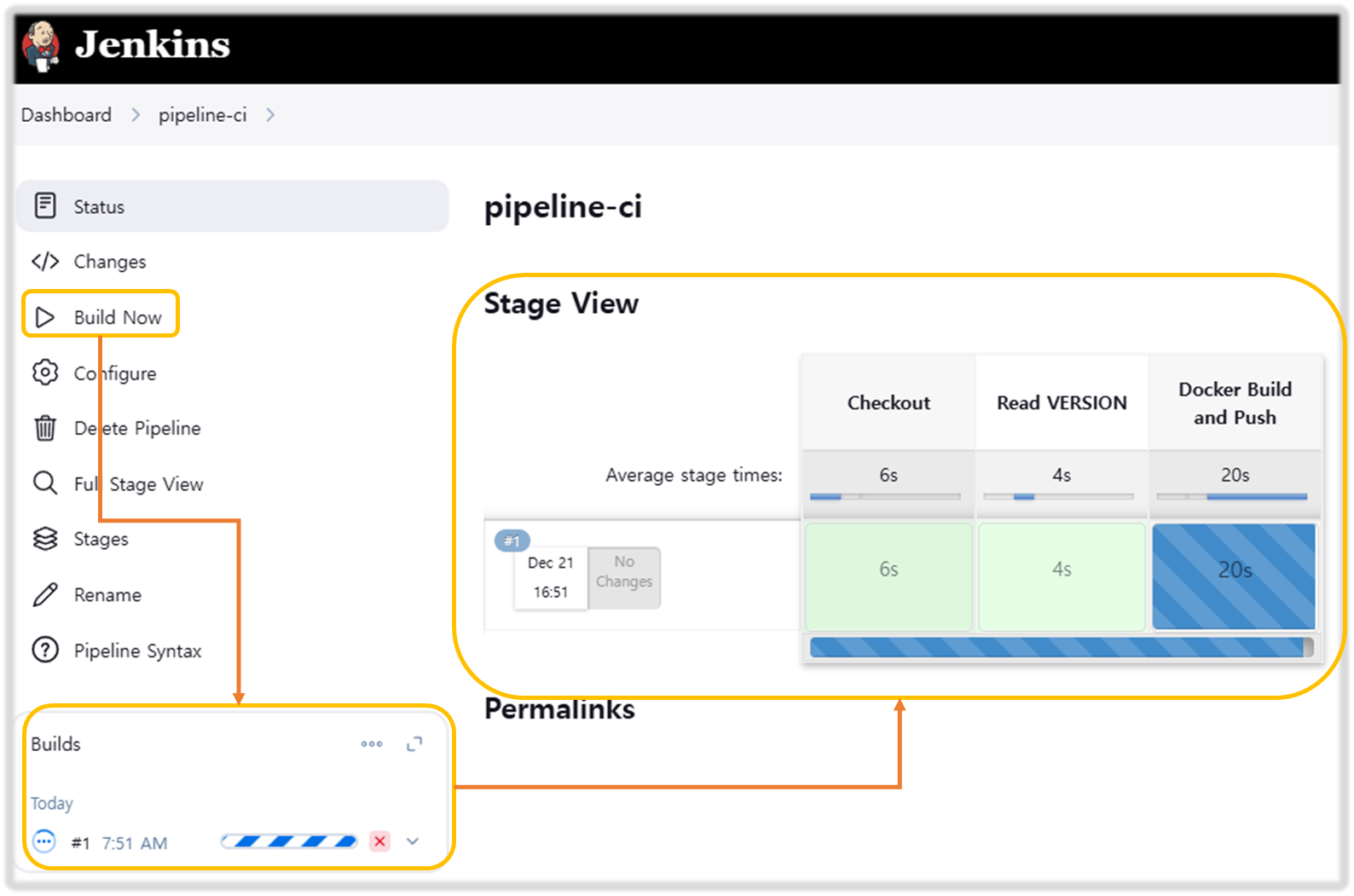Click Average stage times label
The width and height of the screenshot is (1354, 896).
[x=694, y=475]
